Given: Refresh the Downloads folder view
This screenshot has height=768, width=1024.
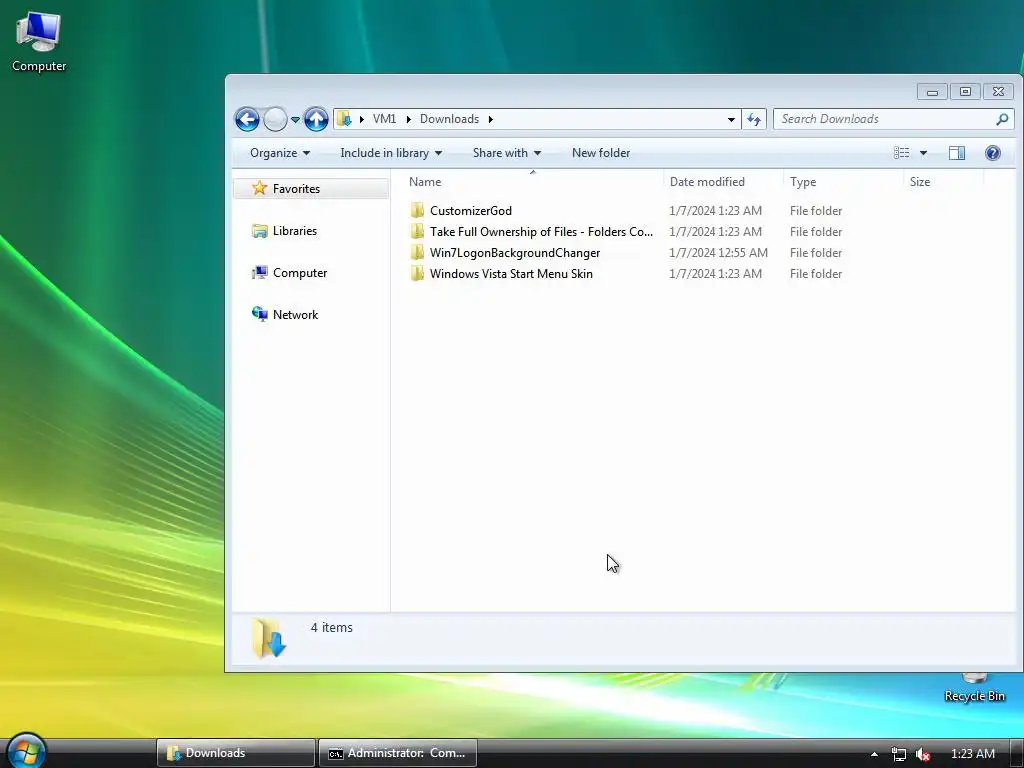Looking at the screenshot, I should (x=754, y=119).
